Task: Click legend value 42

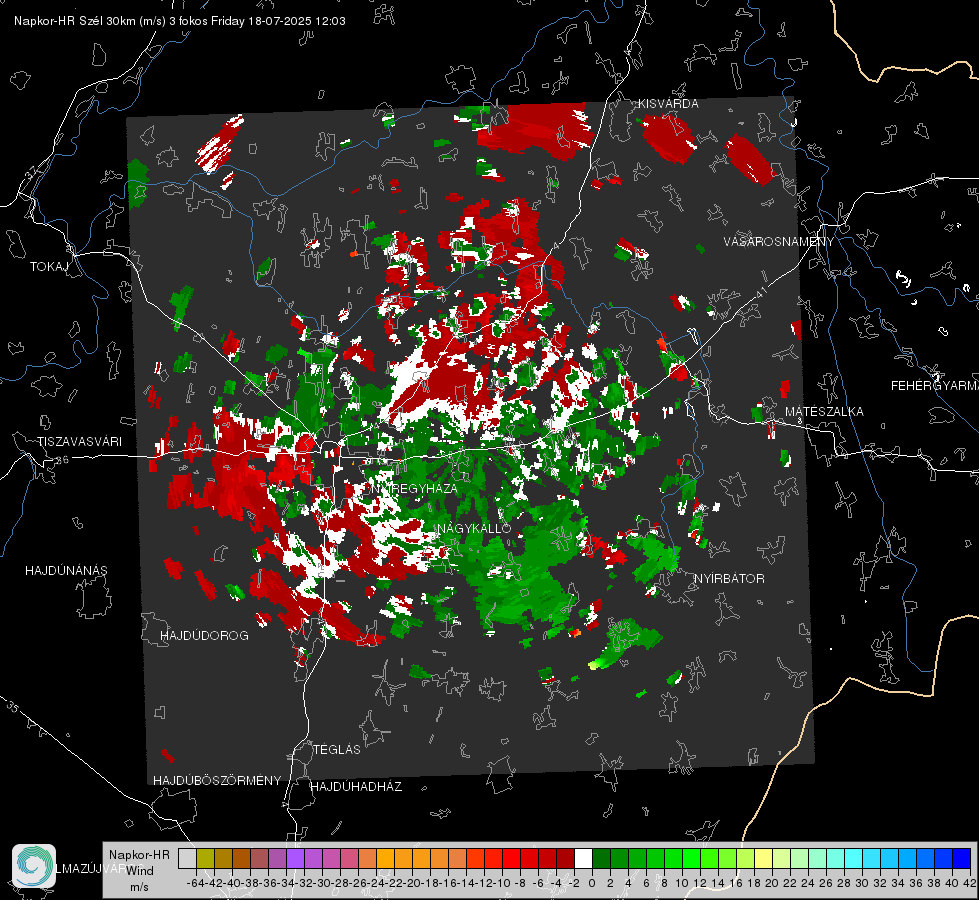Action: pos(969,884)
